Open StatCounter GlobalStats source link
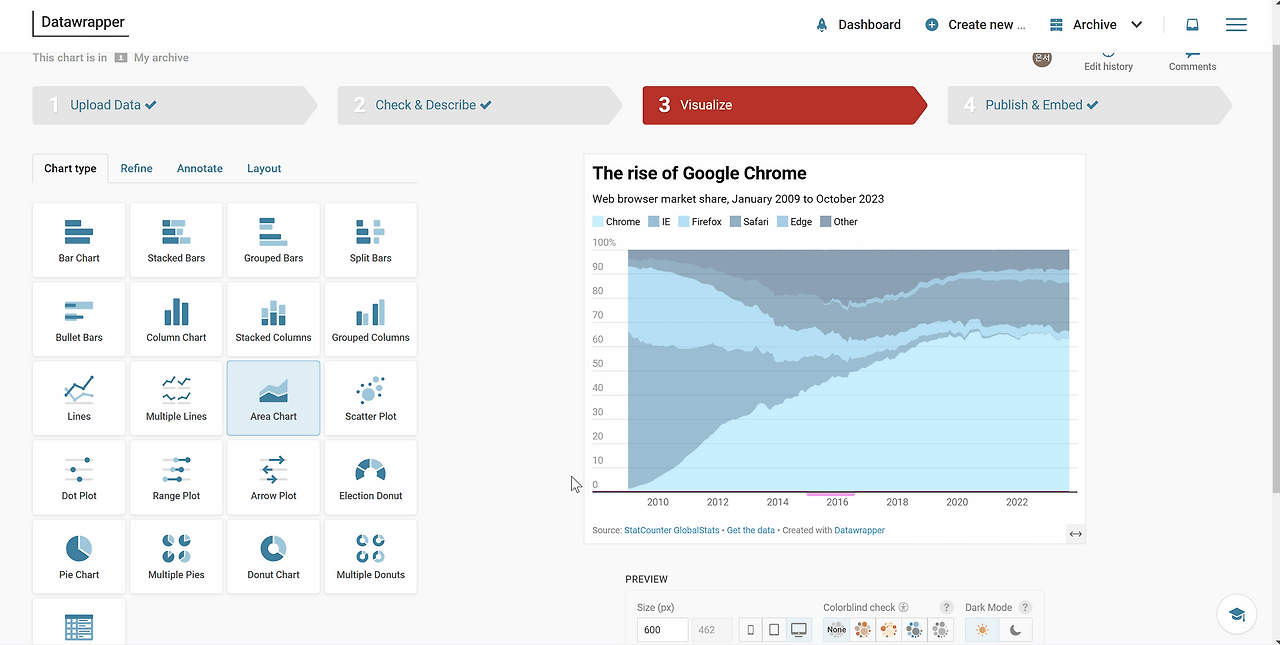1280x645 pixels. click(x=672, y=530)
